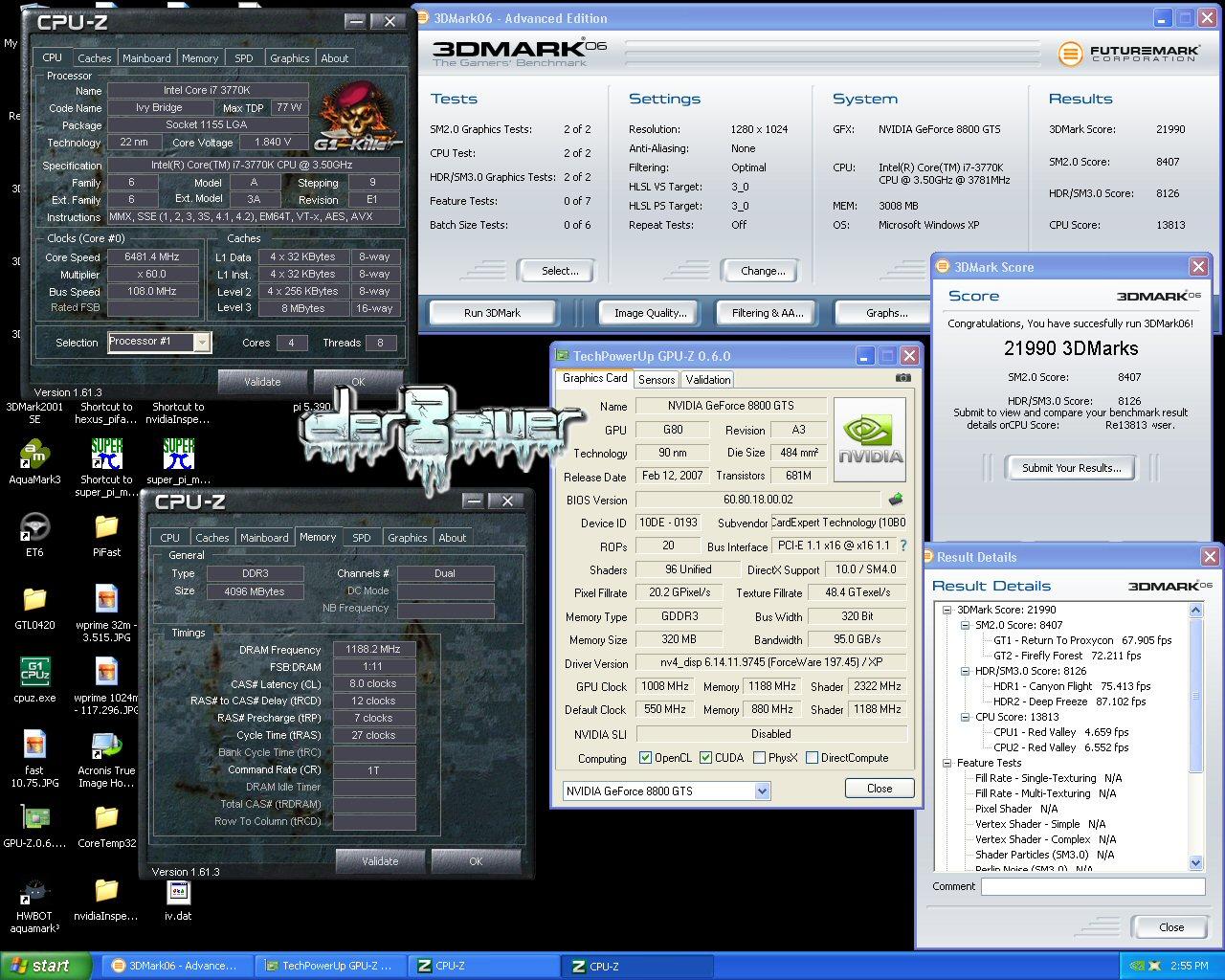Click the Close button in GPU-Z
Image resolution: width=1225 pixels, height=980 pixels.
[880, 789]
